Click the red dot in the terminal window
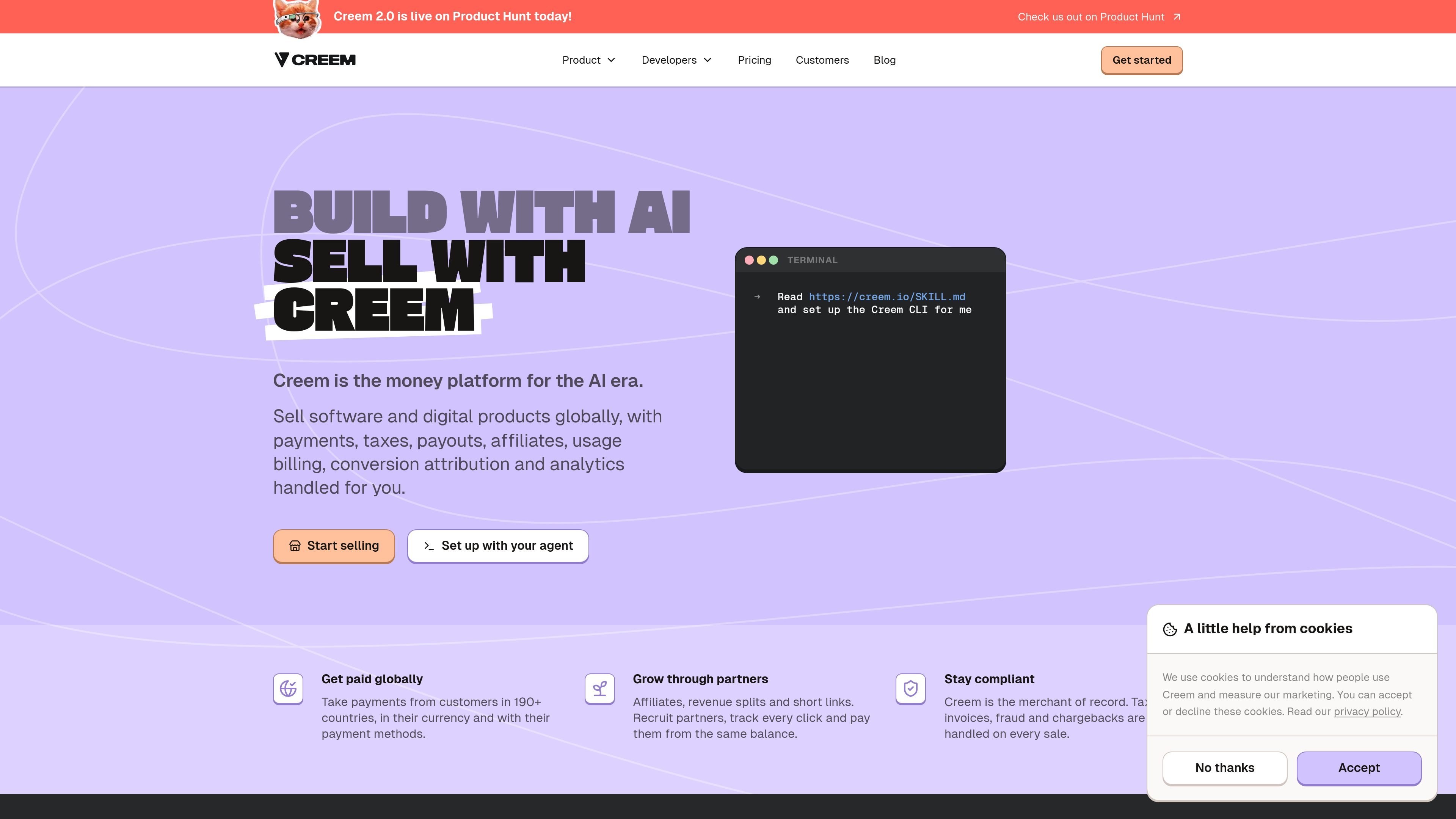The image size is (1456, 819). pyautogui.click(x=749, y=260)
